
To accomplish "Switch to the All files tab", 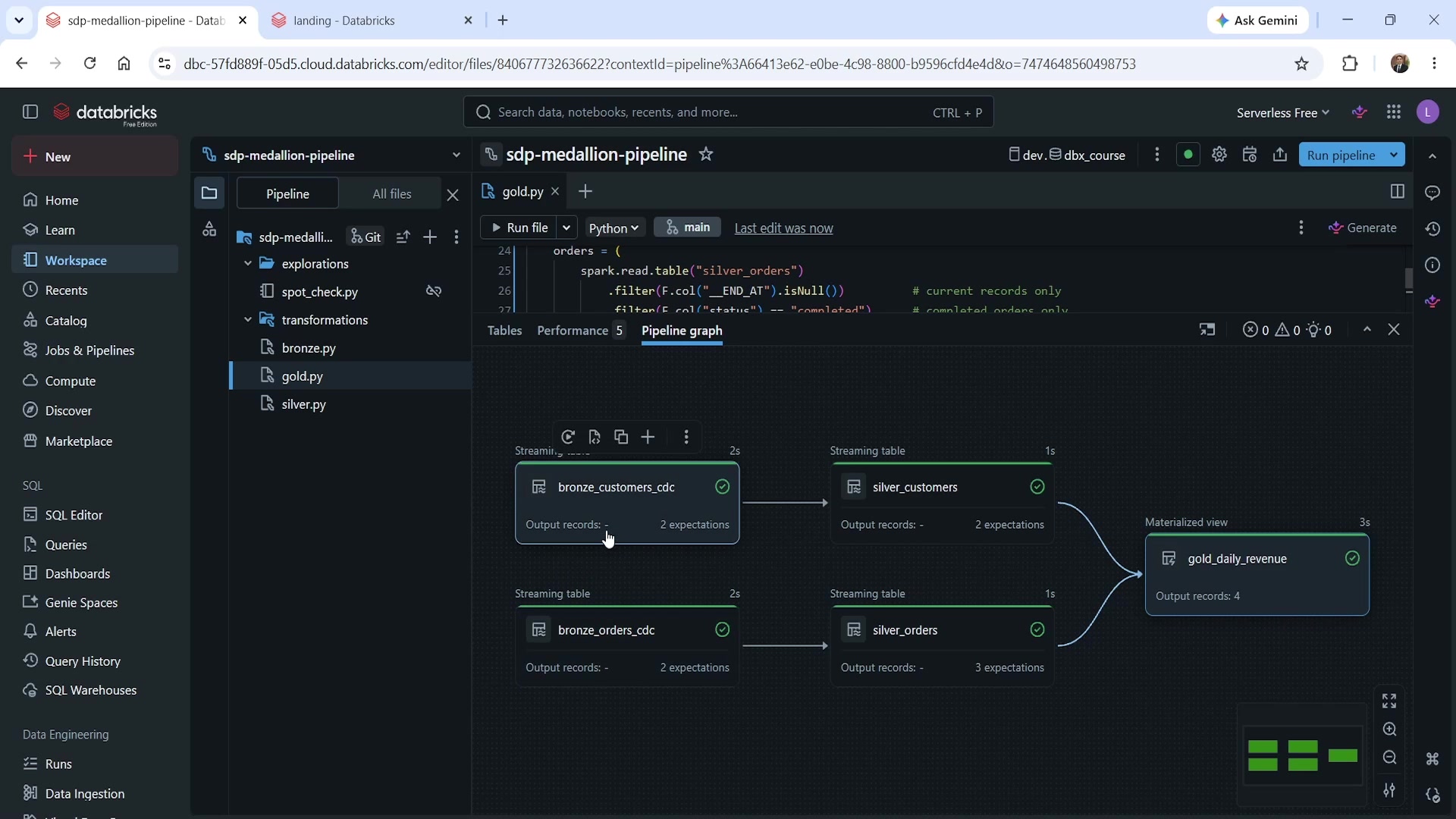I will coord(392,193).
